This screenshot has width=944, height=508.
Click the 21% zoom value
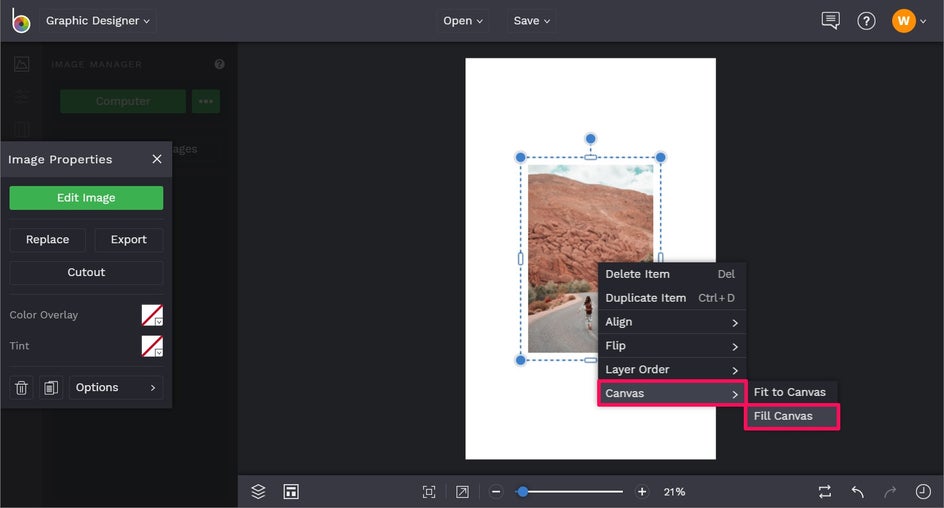tap(674, 492)
